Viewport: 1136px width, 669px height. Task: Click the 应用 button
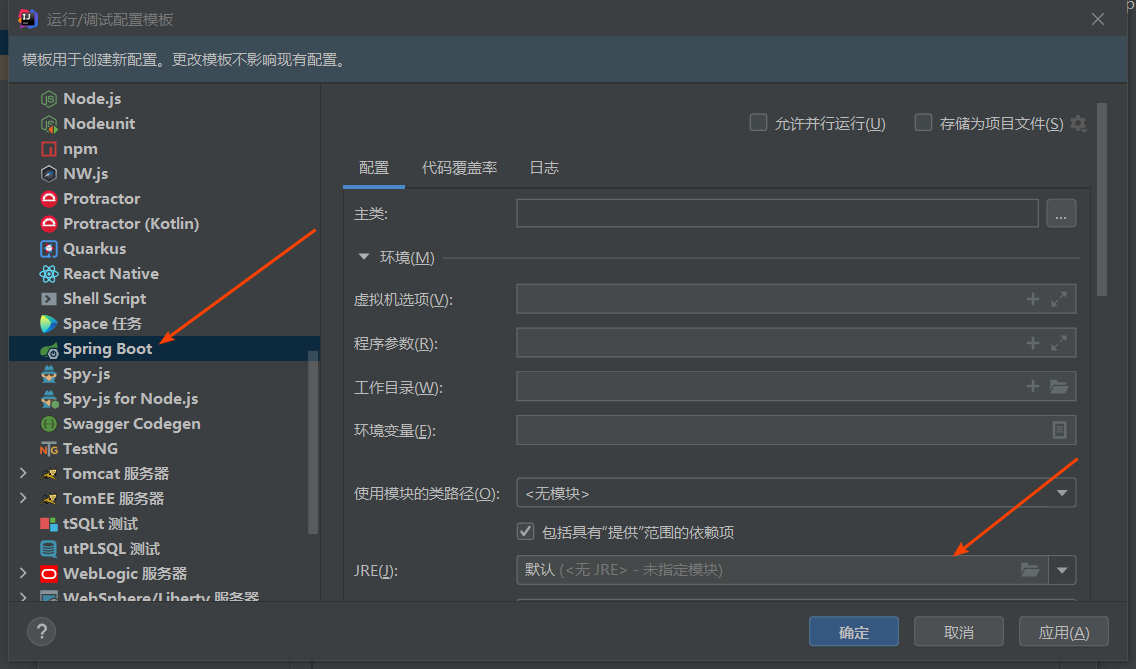pos(1063,631)
